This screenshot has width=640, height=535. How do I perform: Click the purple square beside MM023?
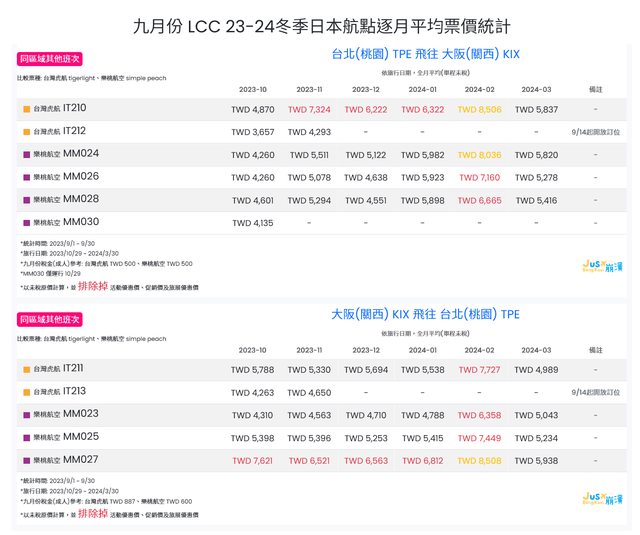coord(26,415)
